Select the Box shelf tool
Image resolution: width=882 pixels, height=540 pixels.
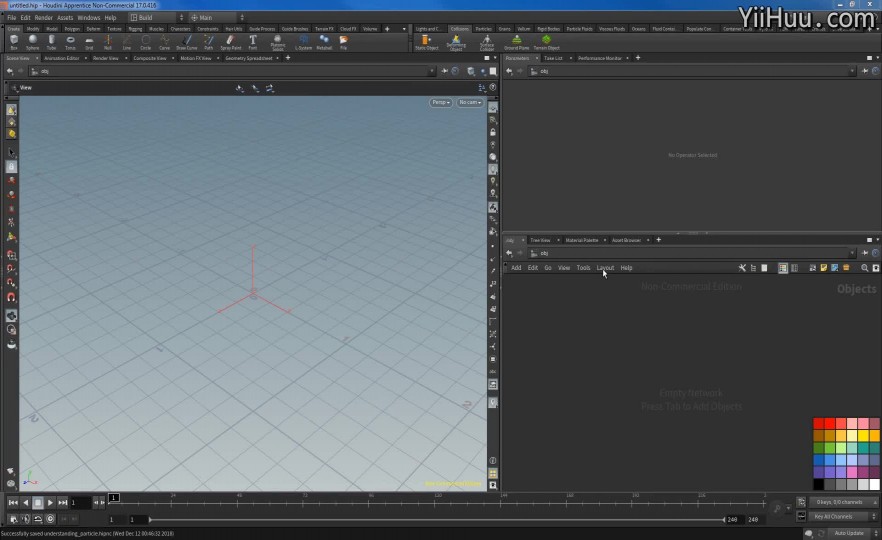(14, 42)
